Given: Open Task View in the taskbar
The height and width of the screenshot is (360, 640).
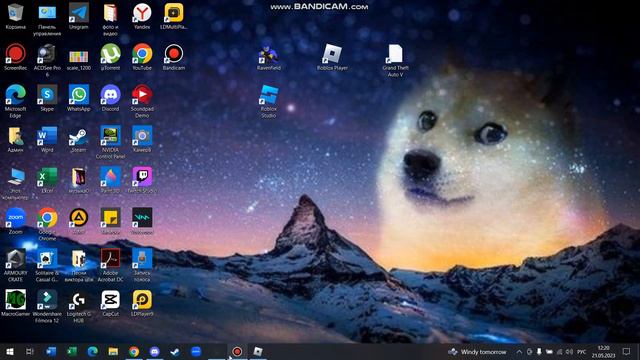Looking at the screenshot, I should tap(30, 351).
